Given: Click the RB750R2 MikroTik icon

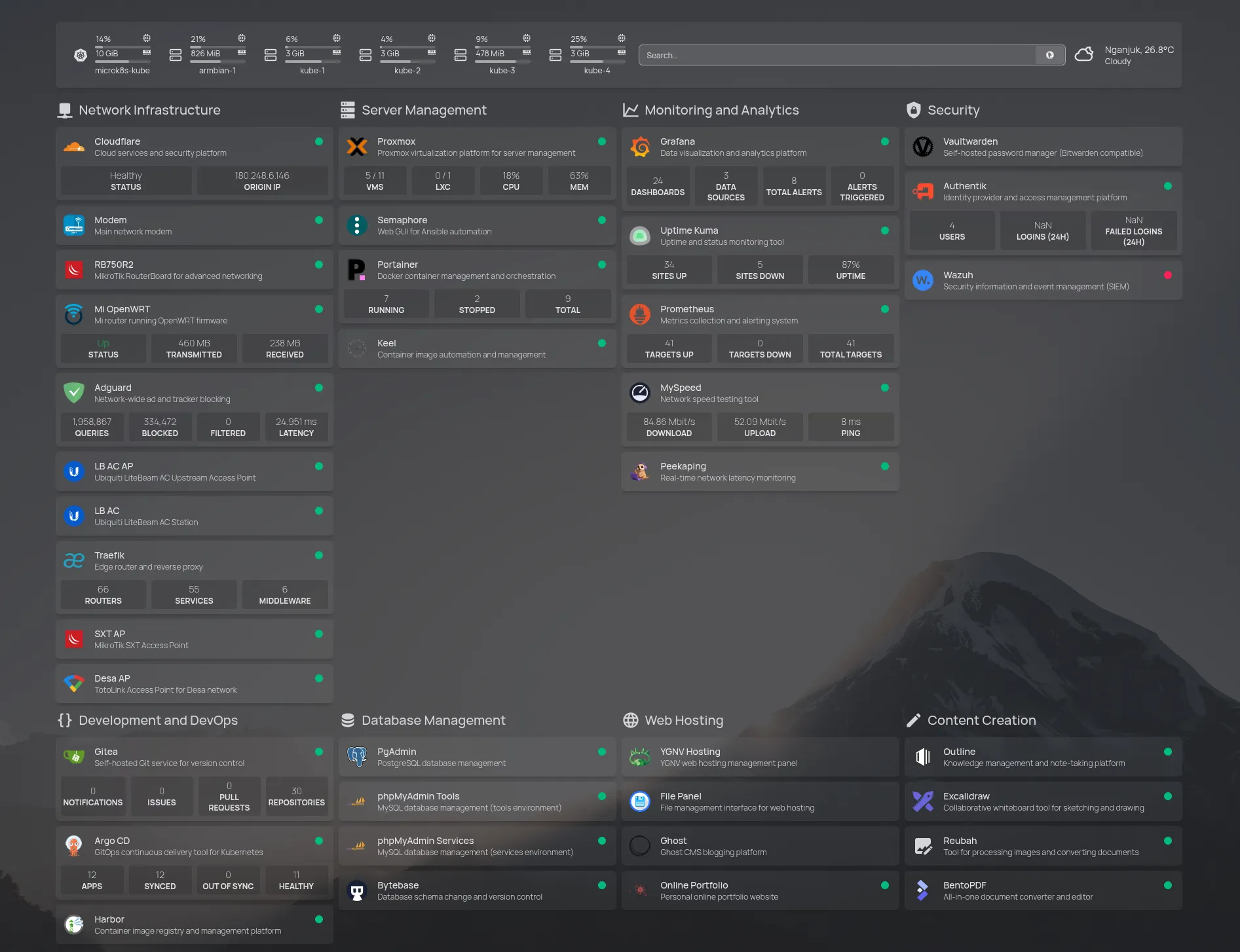Looking at the screenshot, I should [74, 270].
